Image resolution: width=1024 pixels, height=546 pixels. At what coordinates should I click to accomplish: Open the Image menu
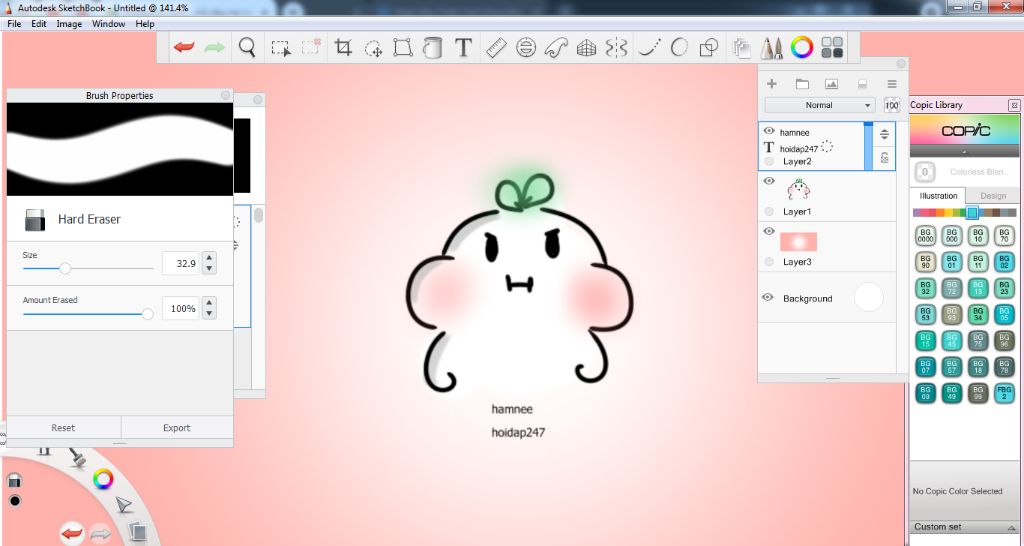[69, 24]
